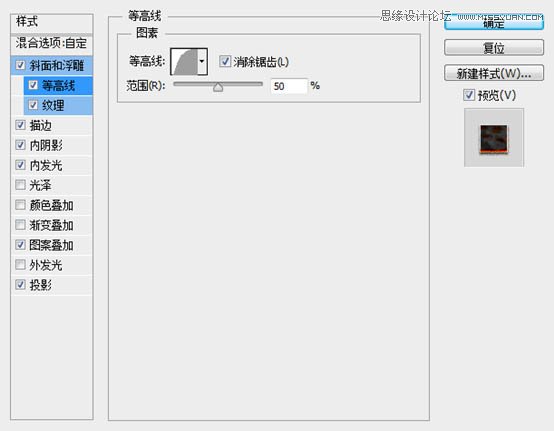Select the 投影 style entry label
Screen dimensions: 554x431
[41, 285]
